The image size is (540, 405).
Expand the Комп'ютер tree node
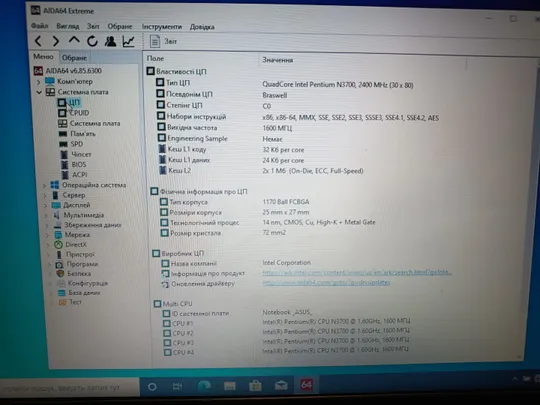[39, 82]
